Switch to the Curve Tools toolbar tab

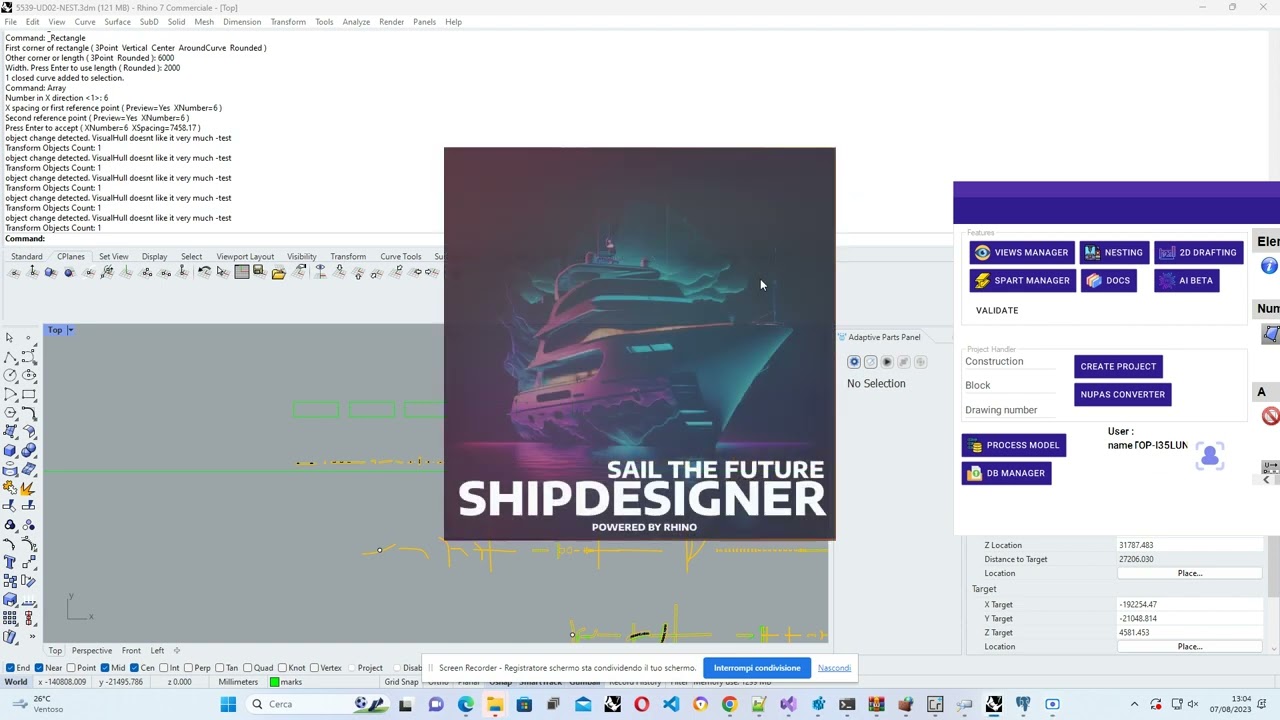[400, 257]
